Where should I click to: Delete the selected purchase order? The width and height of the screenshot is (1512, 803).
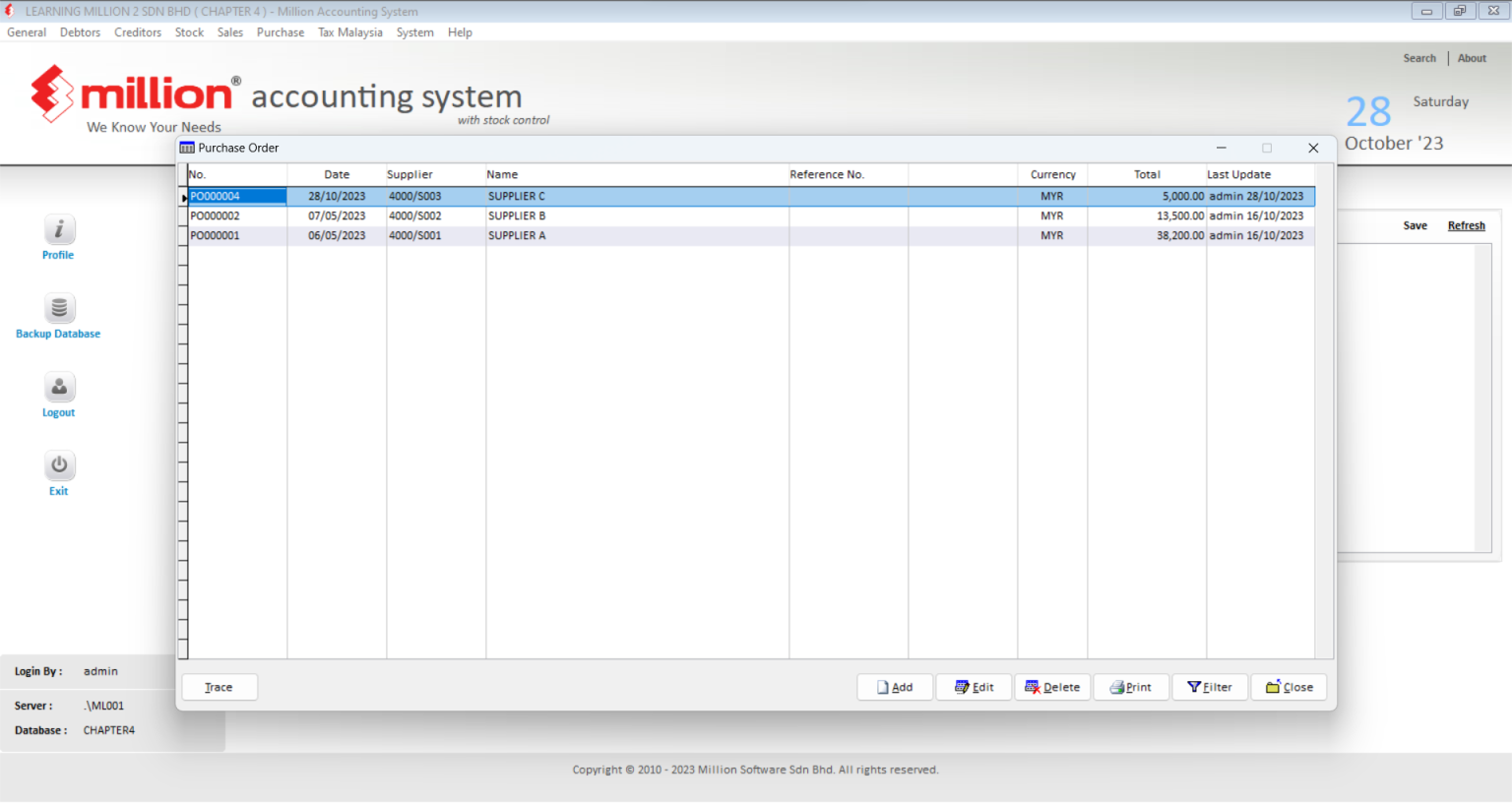[1052, 687]
